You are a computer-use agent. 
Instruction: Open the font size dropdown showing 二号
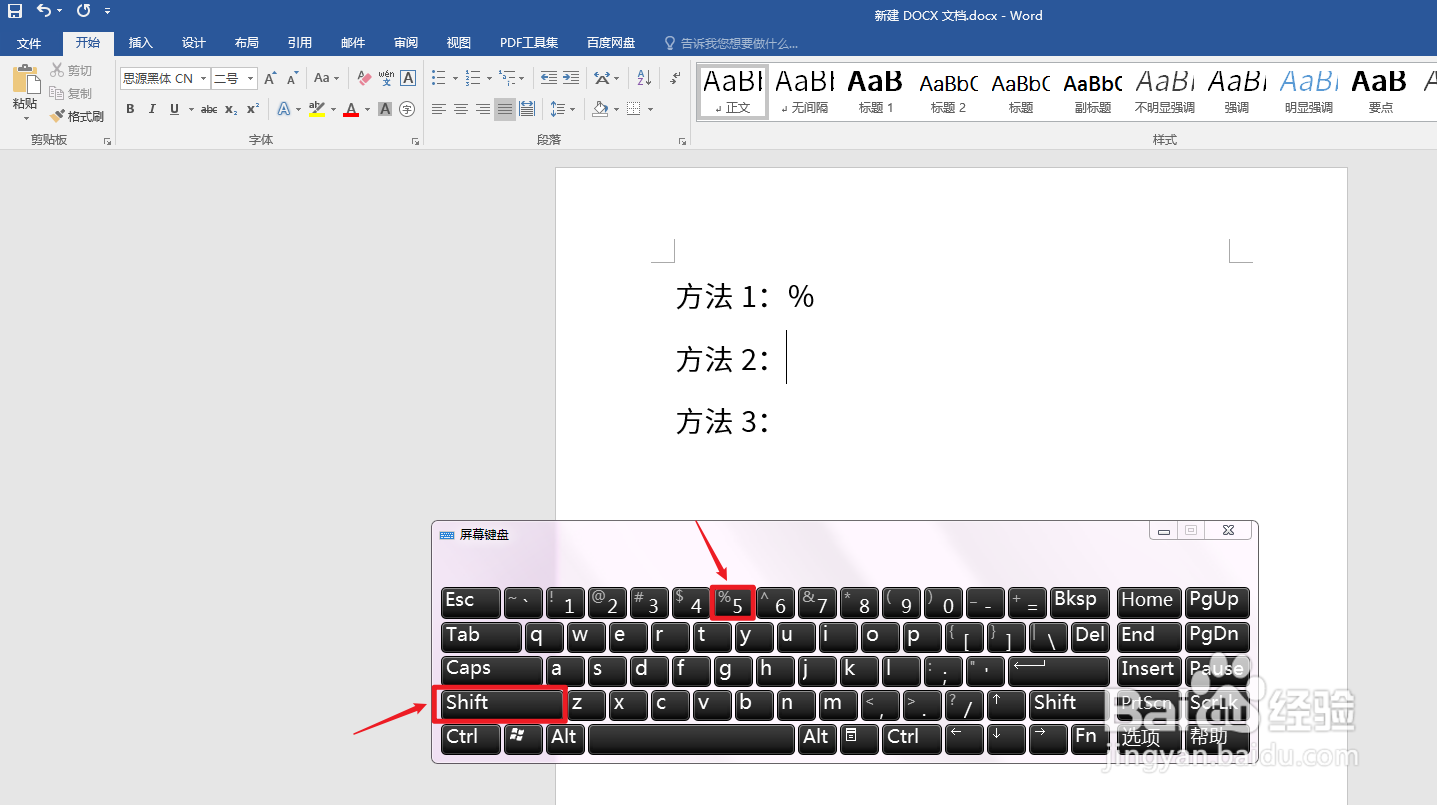(251, 78)
